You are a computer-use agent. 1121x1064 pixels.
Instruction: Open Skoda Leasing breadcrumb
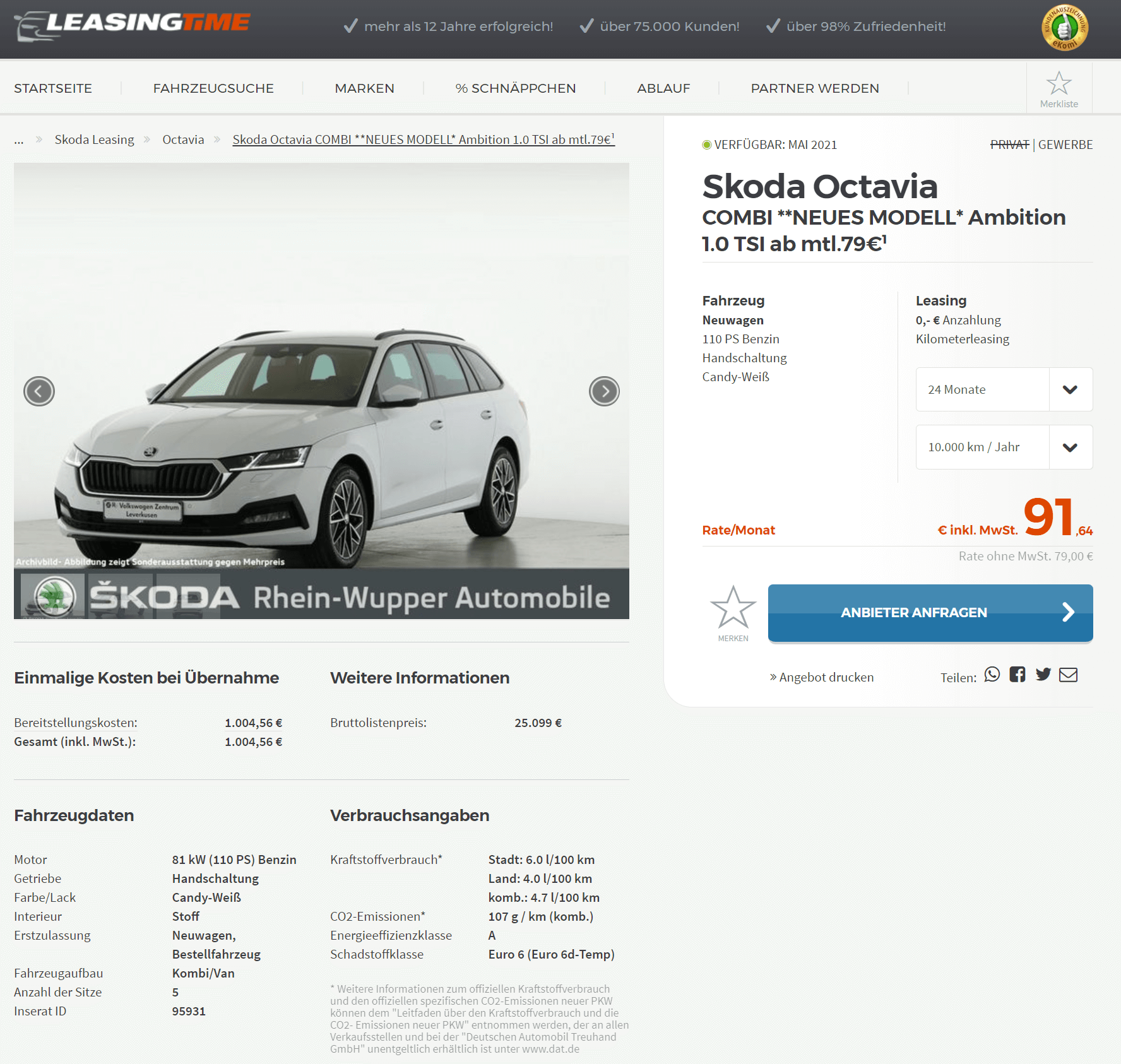tap(95, 139)
